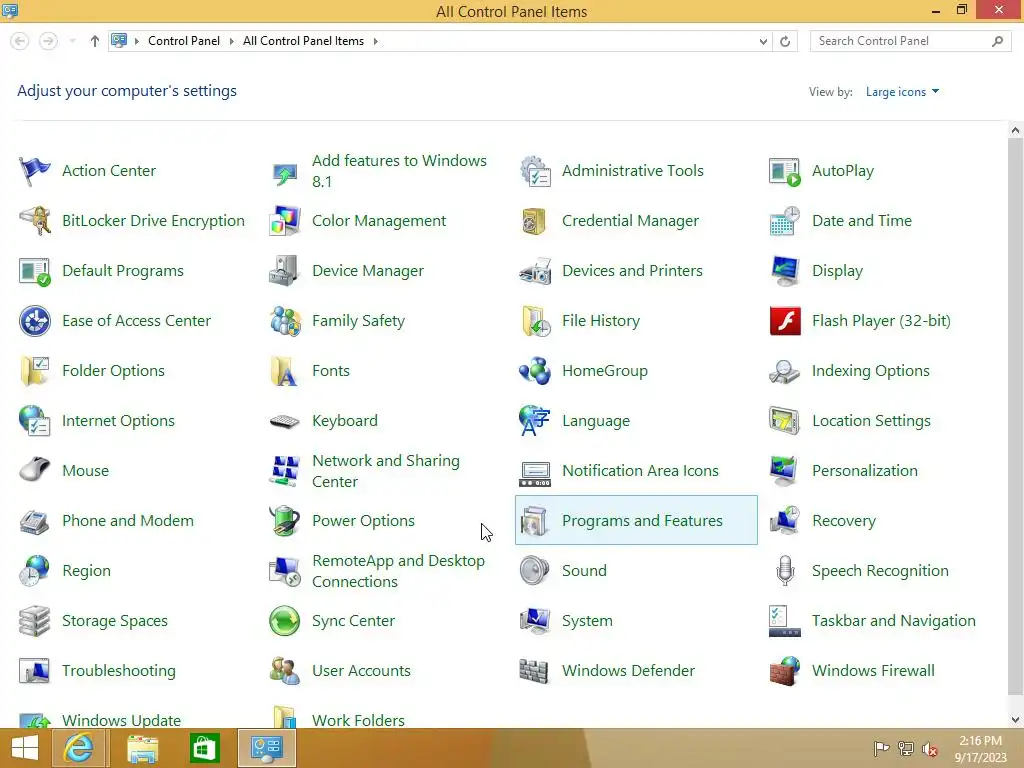Image resolution: width=1024 pixels, height=768 pixels.
Task: Click the User Accounts icon
Action: [285, 671]
